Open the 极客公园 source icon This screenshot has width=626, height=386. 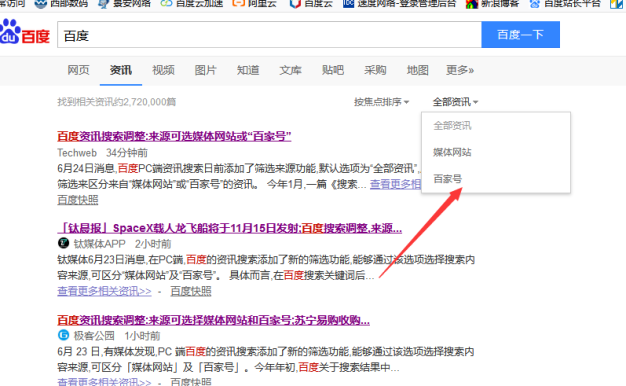coord(63,335)
